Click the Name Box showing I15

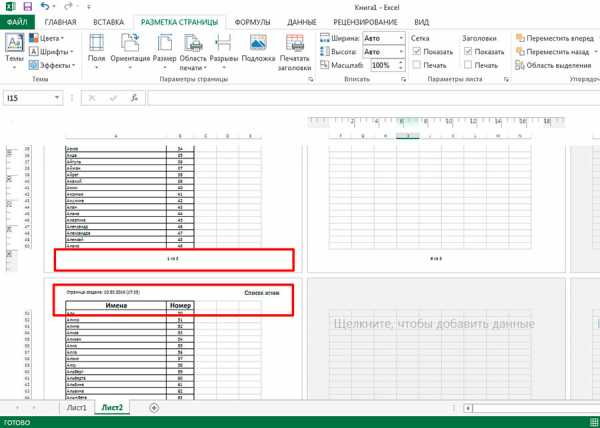tap(28, 98)
